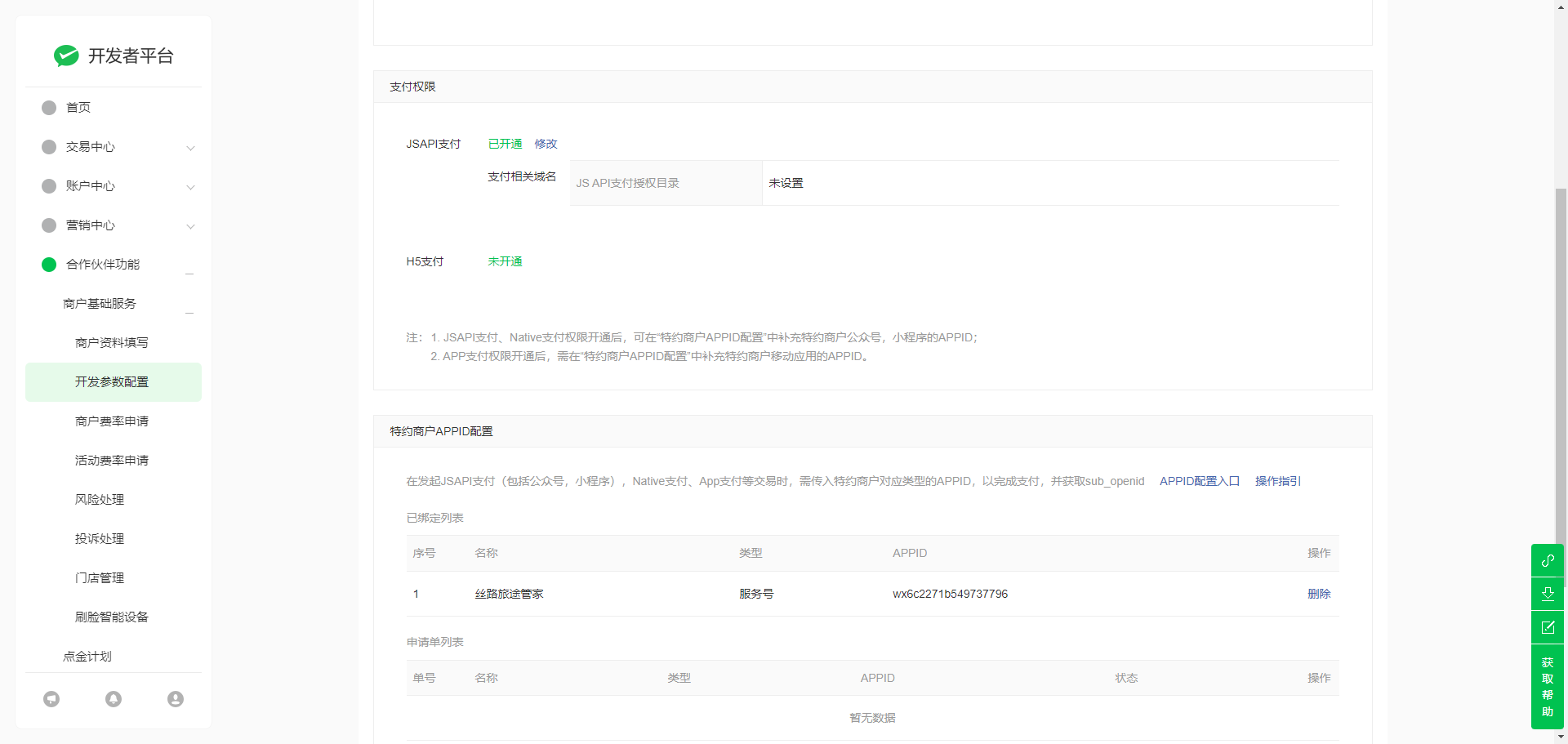Collapse the 商户基础服务 submenu

189,313
